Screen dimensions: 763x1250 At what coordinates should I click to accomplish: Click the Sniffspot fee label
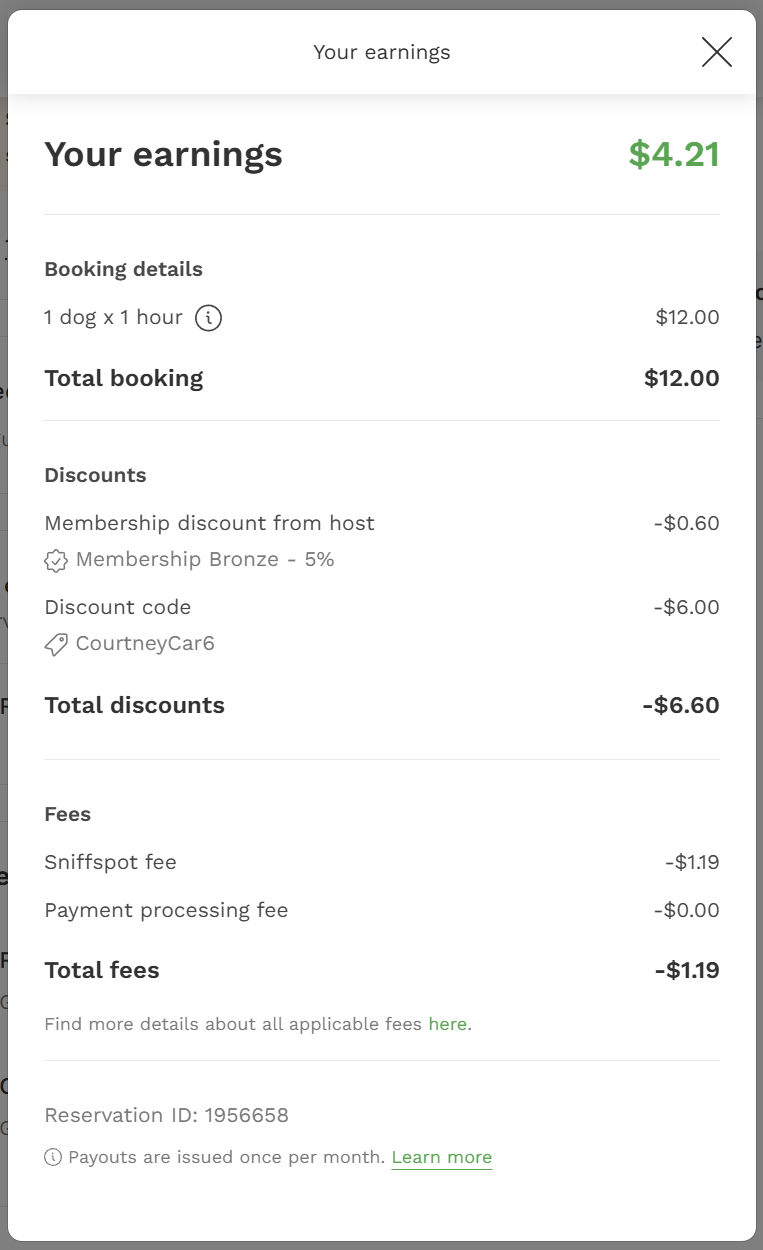pyautogui.click(x=110, y=862)
